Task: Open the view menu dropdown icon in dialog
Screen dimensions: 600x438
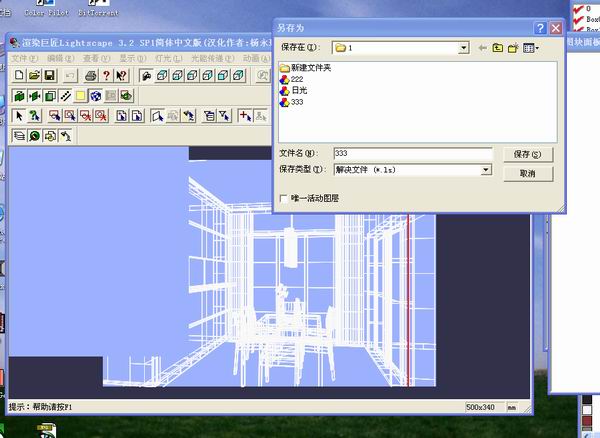Action: [531, 48]
